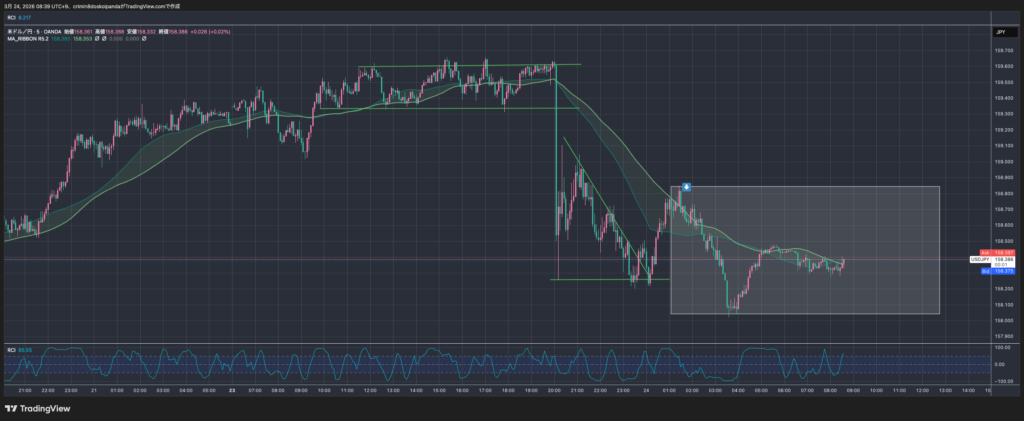Open the JPY currency selector on price axis
Viewport: 1024px width, 421px height.
999,33
